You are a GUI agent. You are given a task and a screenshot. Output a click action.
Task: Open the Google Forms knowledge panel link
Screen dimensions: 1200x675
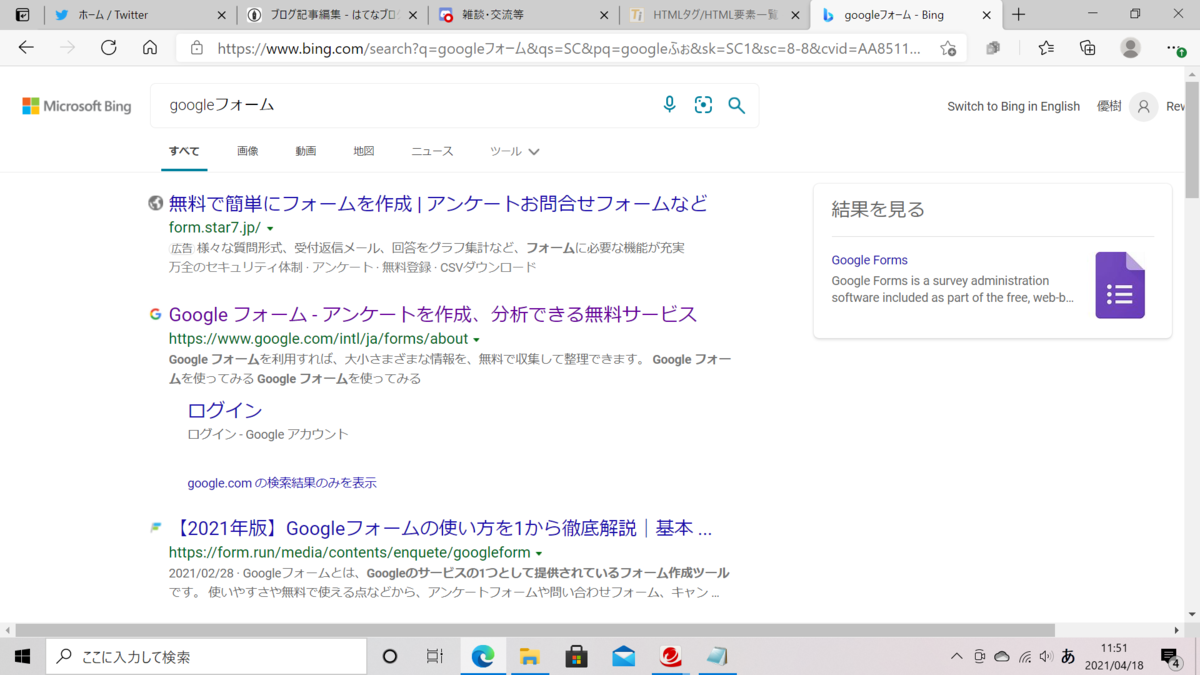[x=869, y=259]
